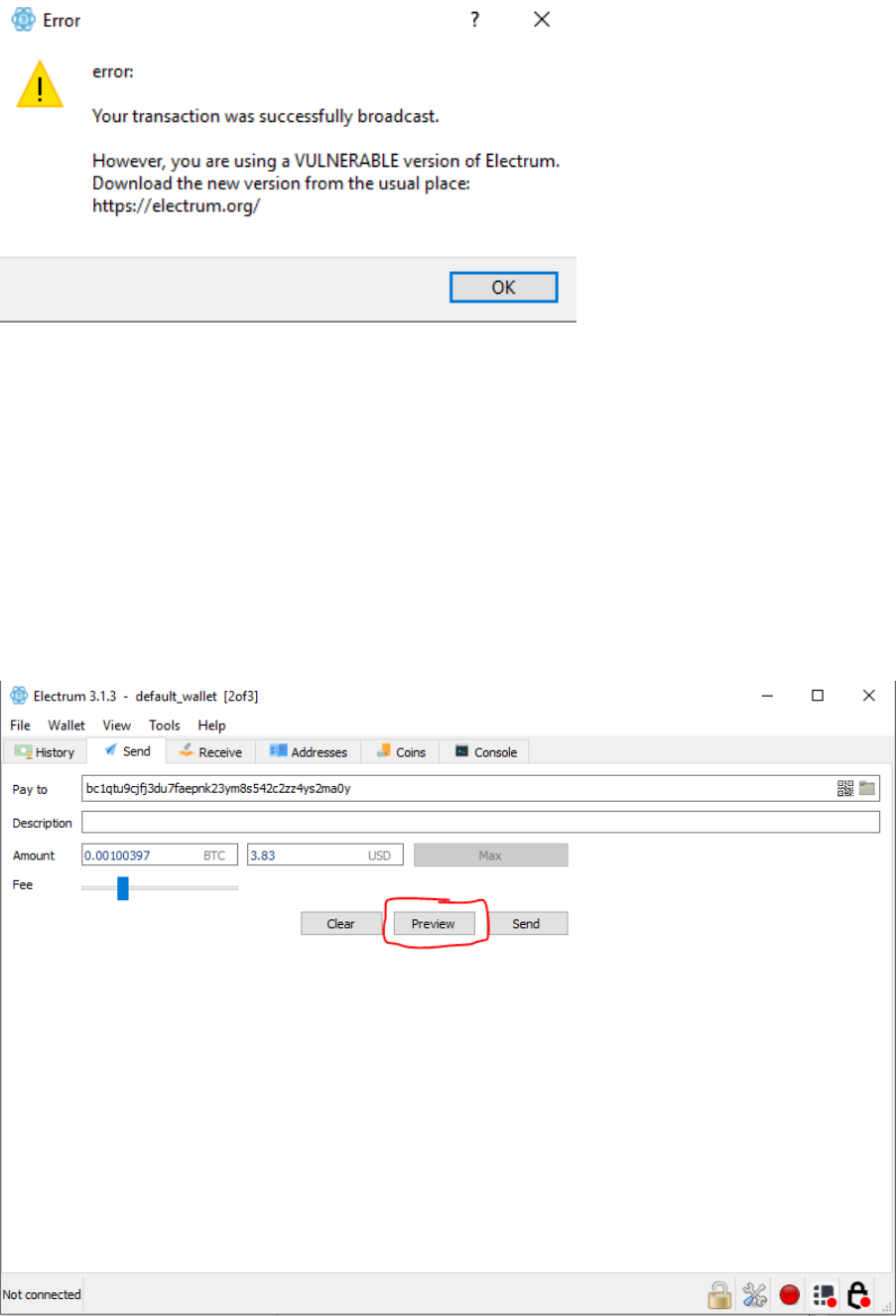896x1316 pixels.
Task: Click the blue handle of the Fee slider
Action: tap(123, 887)
